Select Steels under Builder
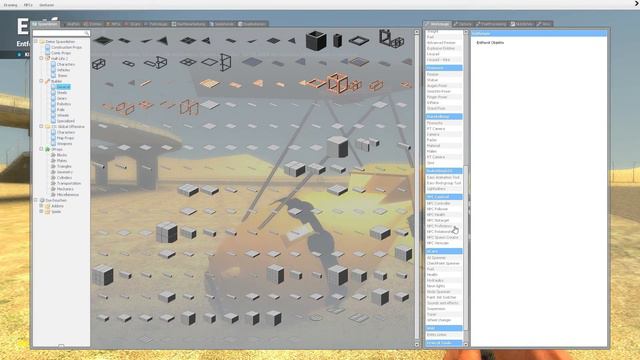This screenshot has width=640, height=360. pos(62,93)
